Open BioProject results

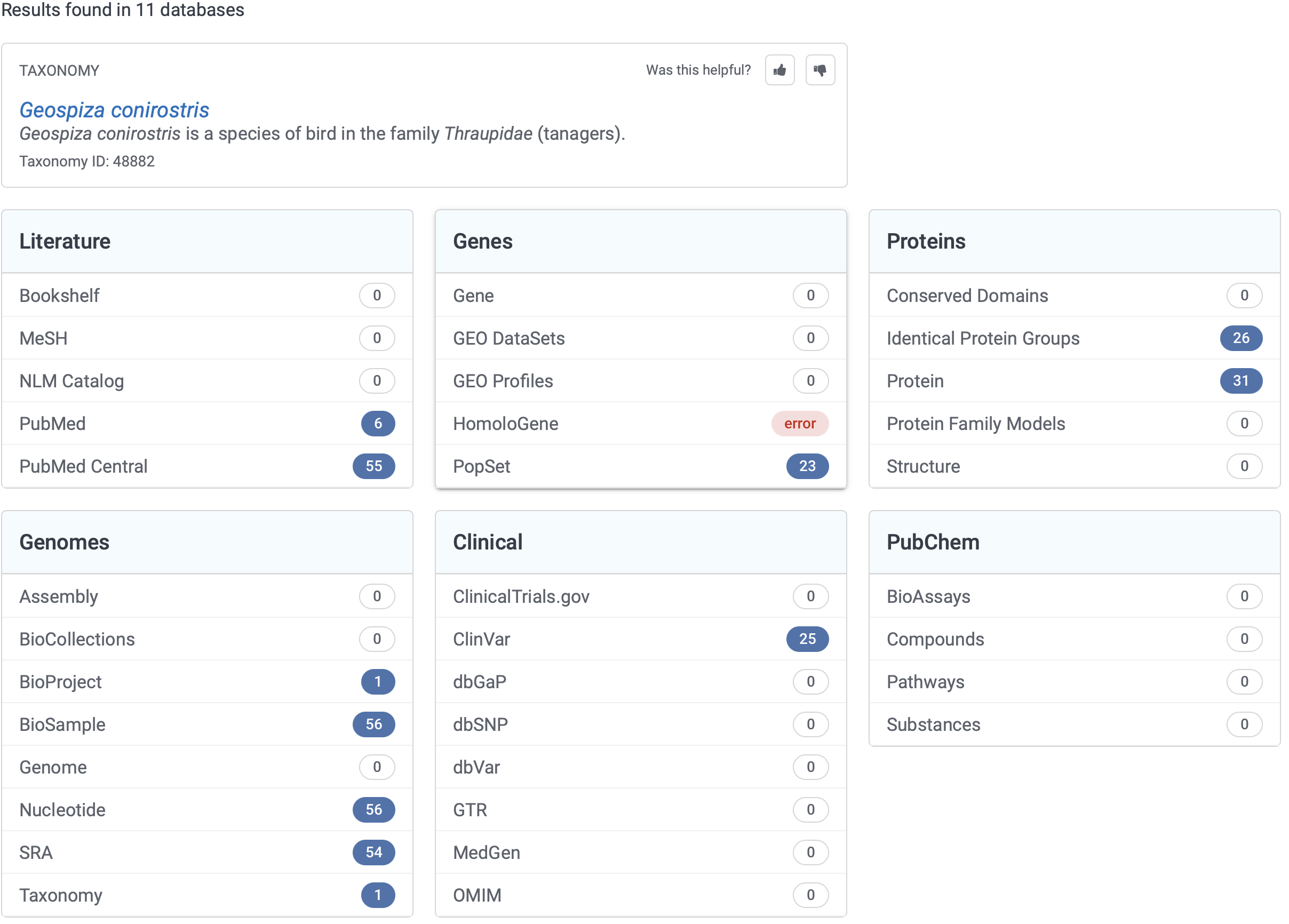[207, 681]
